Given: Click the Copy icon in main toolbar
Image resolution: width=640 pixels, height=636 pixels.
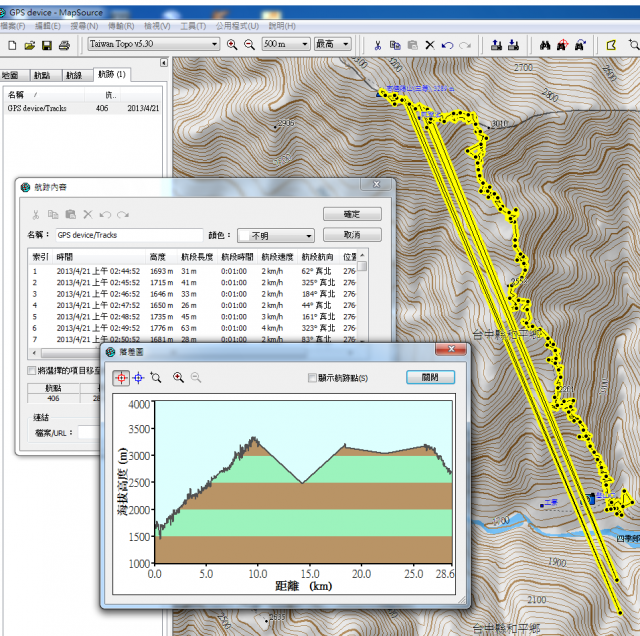Looking at the screenshot, I should click(x=395, y=45).
